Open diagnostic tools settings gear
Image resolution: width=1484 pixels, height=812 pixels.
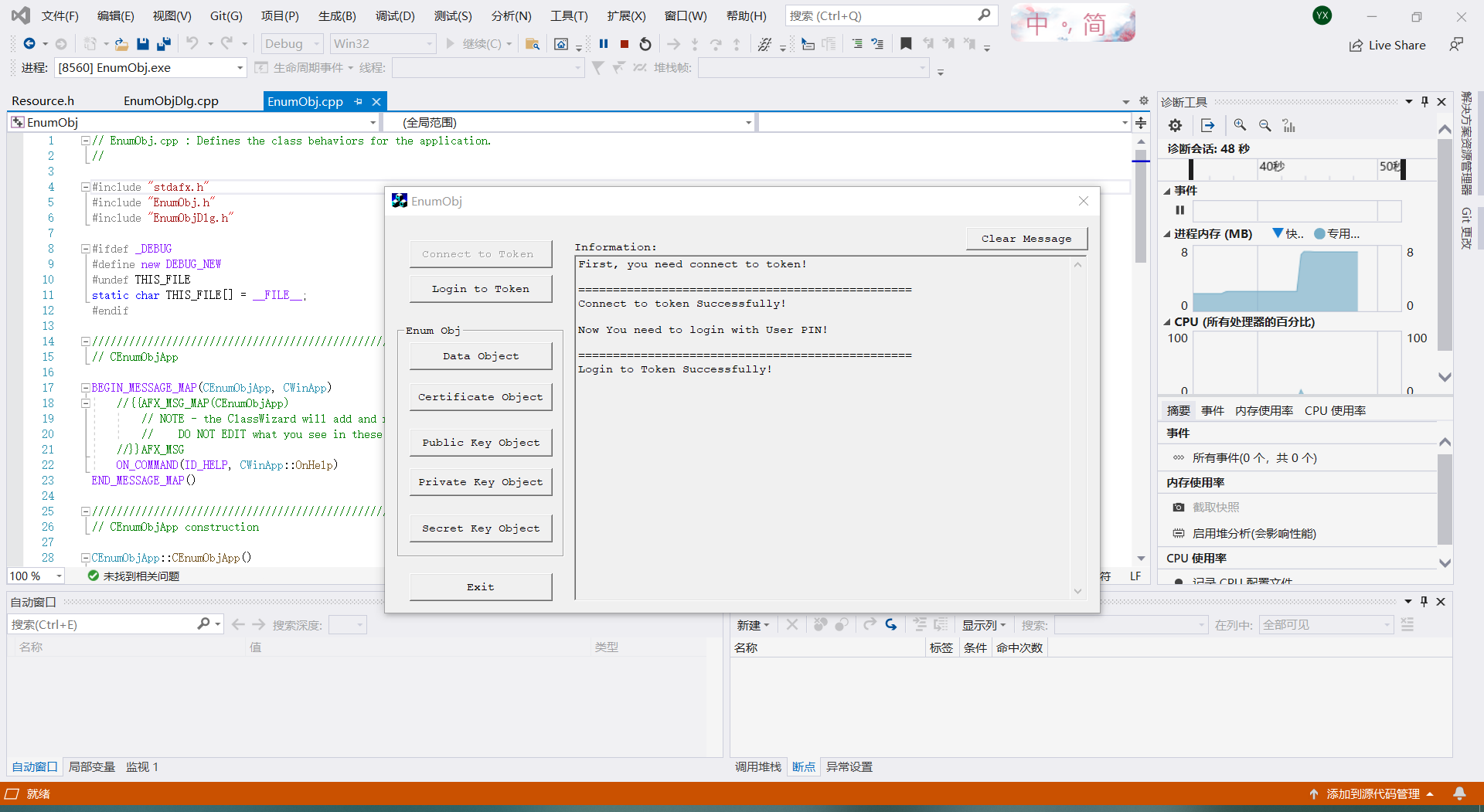click(x=1175, y=125)
